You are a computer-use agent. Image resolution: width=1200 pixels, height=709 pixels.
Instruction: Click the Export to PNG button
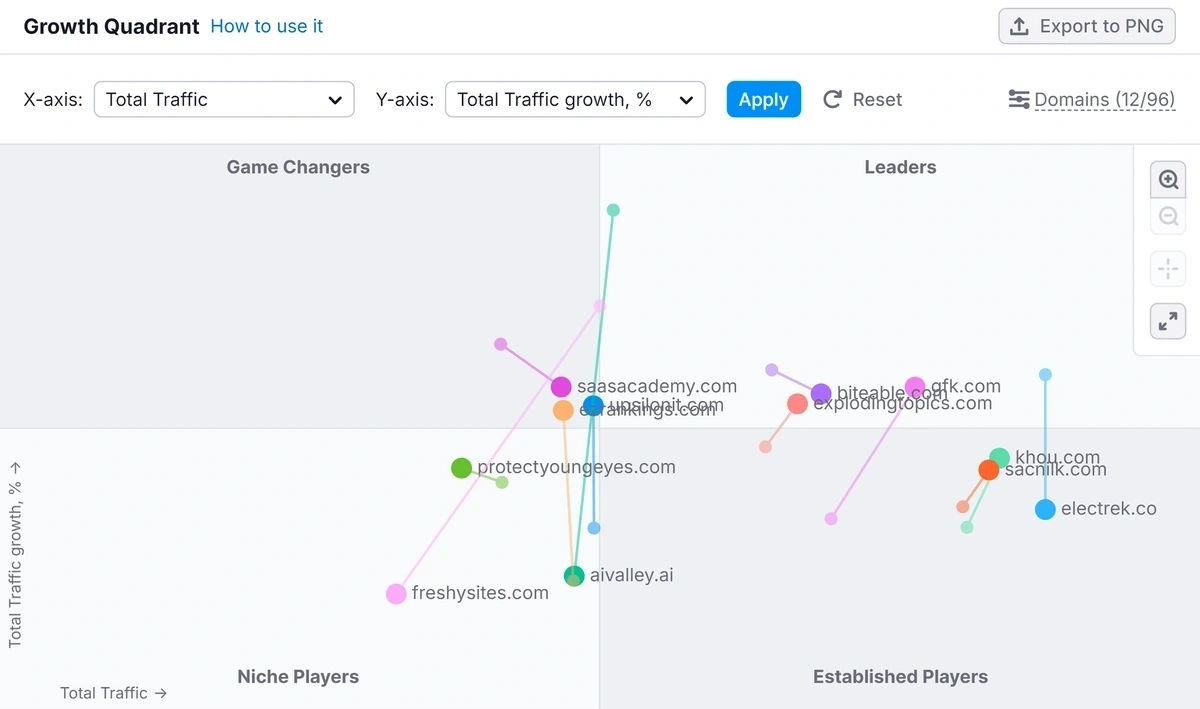(1087, 27)
